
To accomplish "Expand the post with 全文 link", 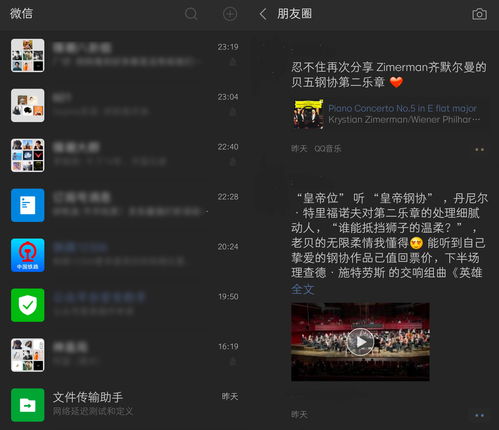I will 302,289.
